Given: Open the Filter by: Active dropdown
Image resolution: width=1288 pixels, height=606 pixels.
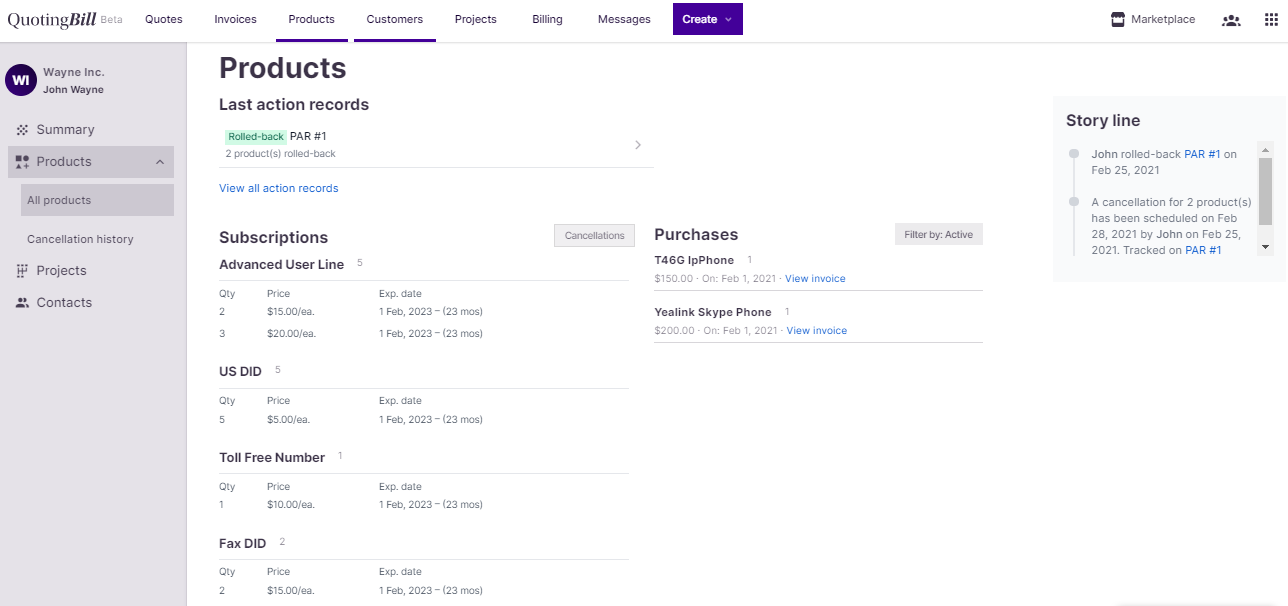Looking at the screenshot, I should point(938,235).
